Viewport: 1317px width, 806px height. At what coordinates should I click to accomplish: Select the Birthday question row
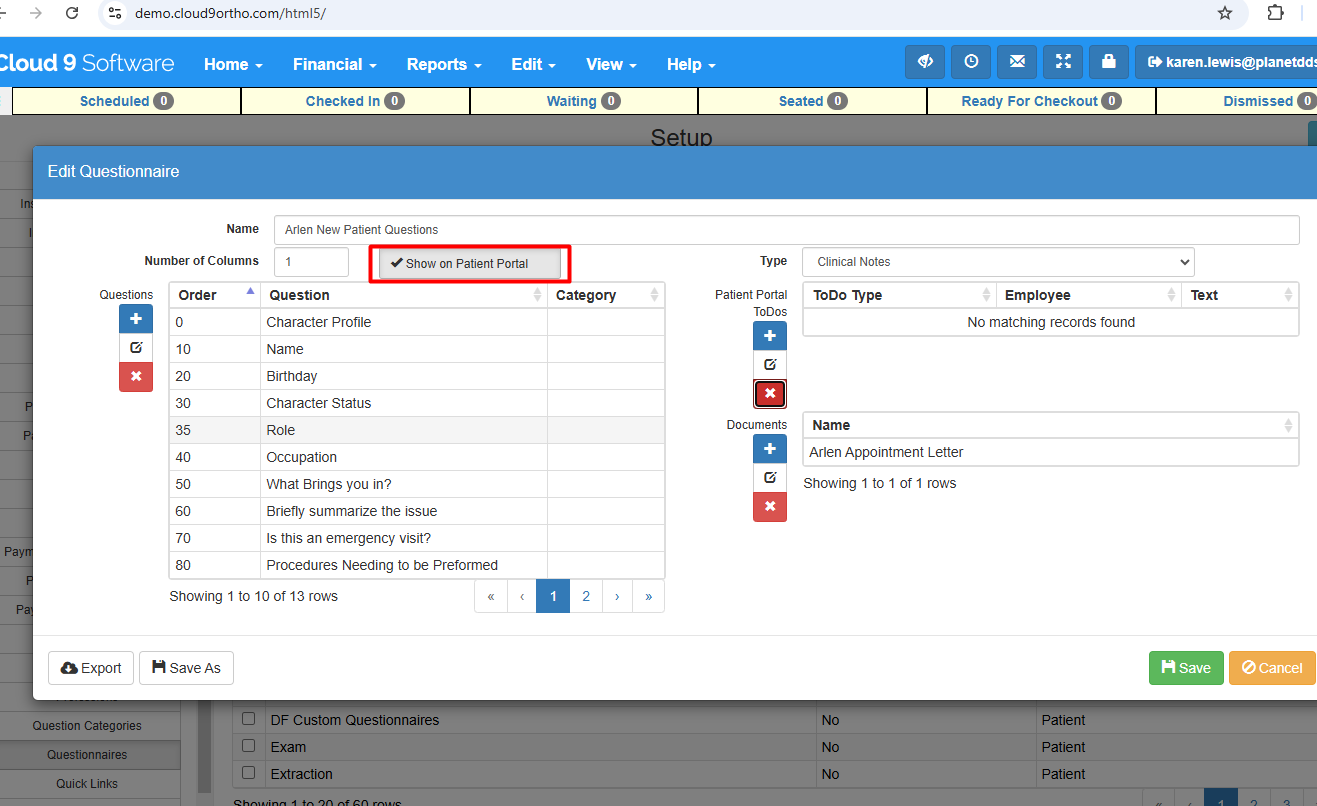point(416,376)
